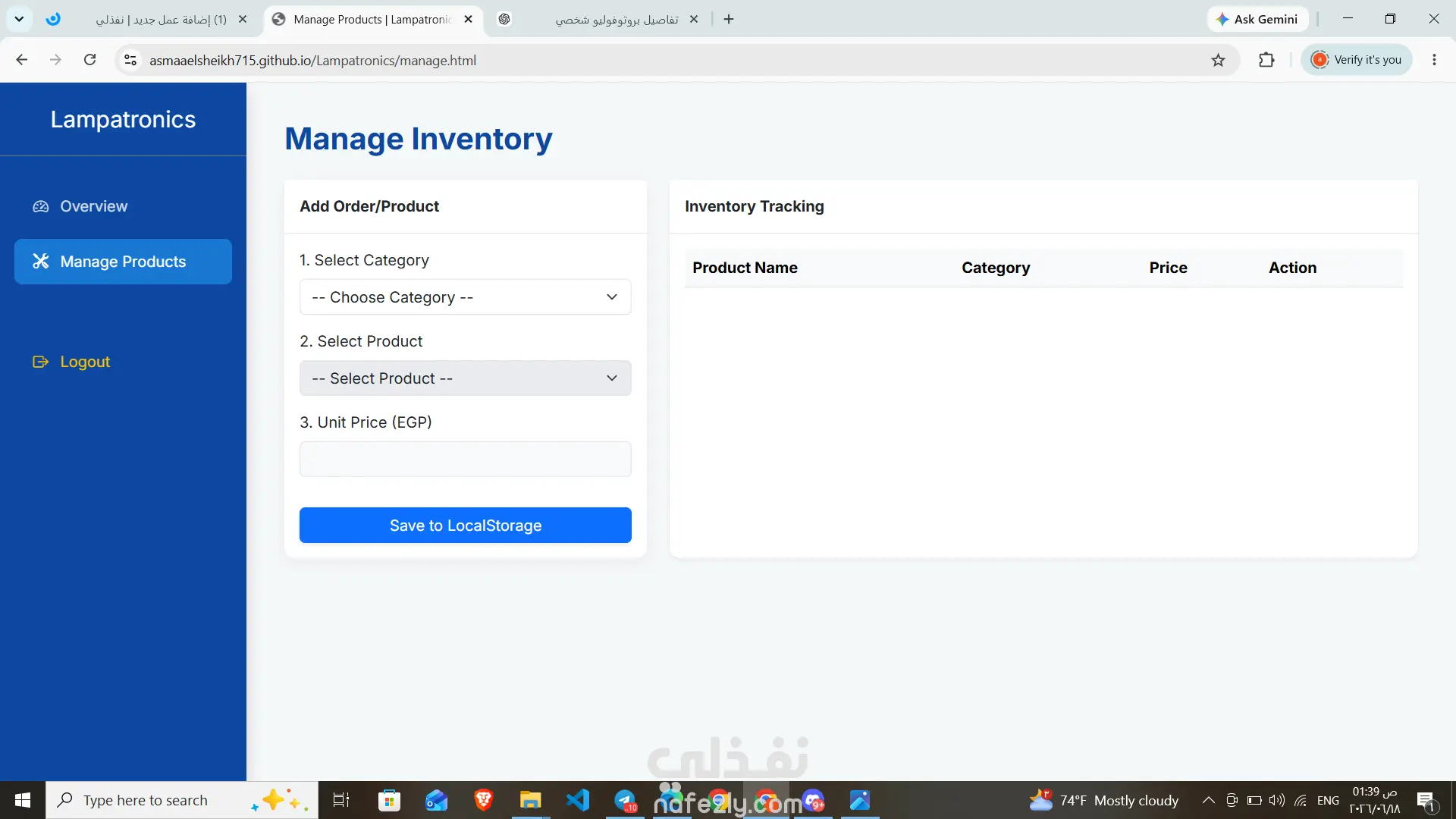Click the Price column header
This screenshot has width=1456, height=819.
click(1168, 268)
